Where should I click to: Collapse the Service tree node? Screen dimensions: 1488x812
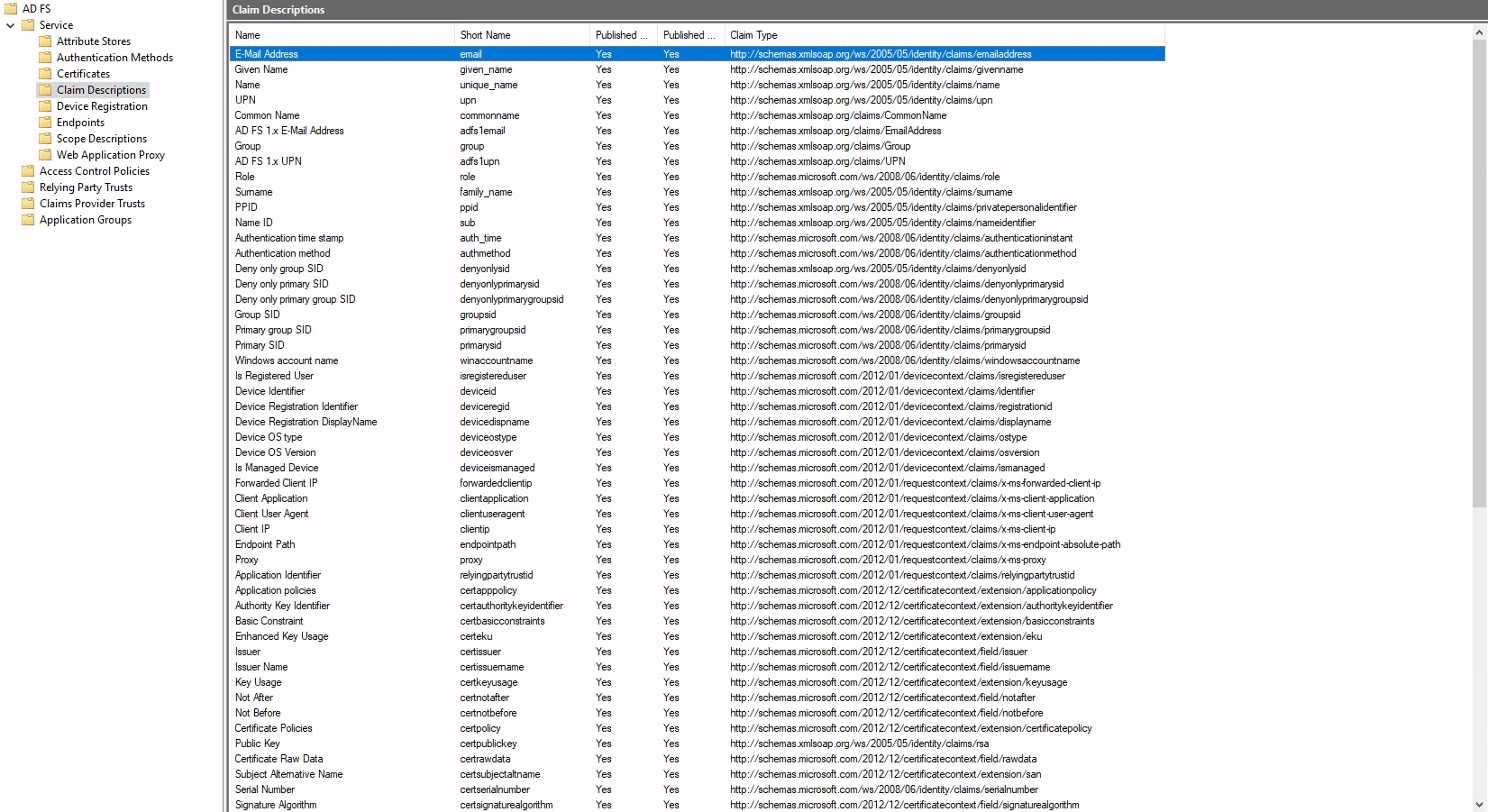(x=10, y=25)
